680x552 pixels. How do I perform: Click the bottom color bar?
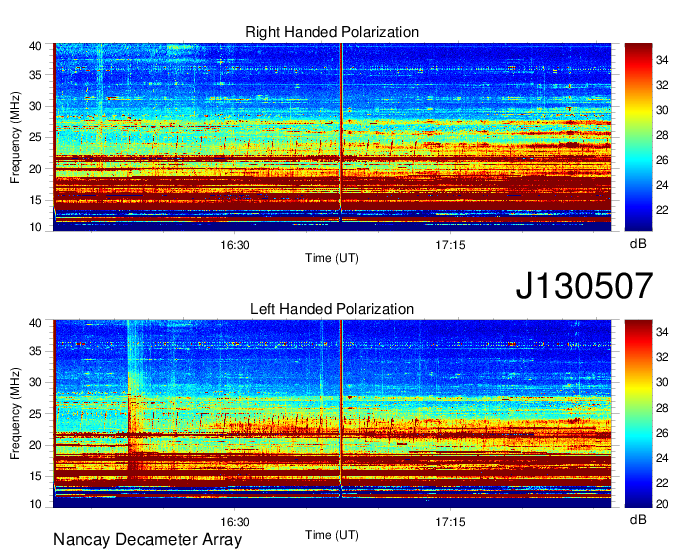(x=638, y=413)
